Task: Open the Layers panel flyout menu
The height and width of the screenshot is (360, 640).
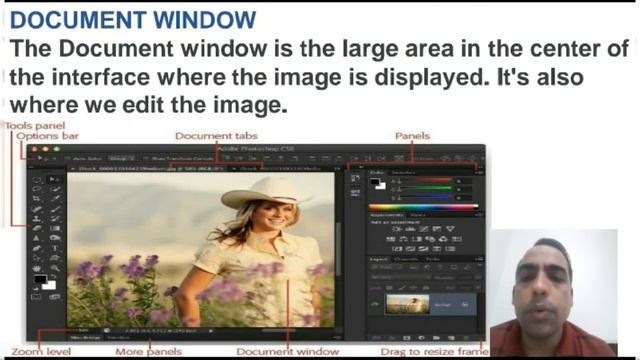Action: (x=479, y=259)
